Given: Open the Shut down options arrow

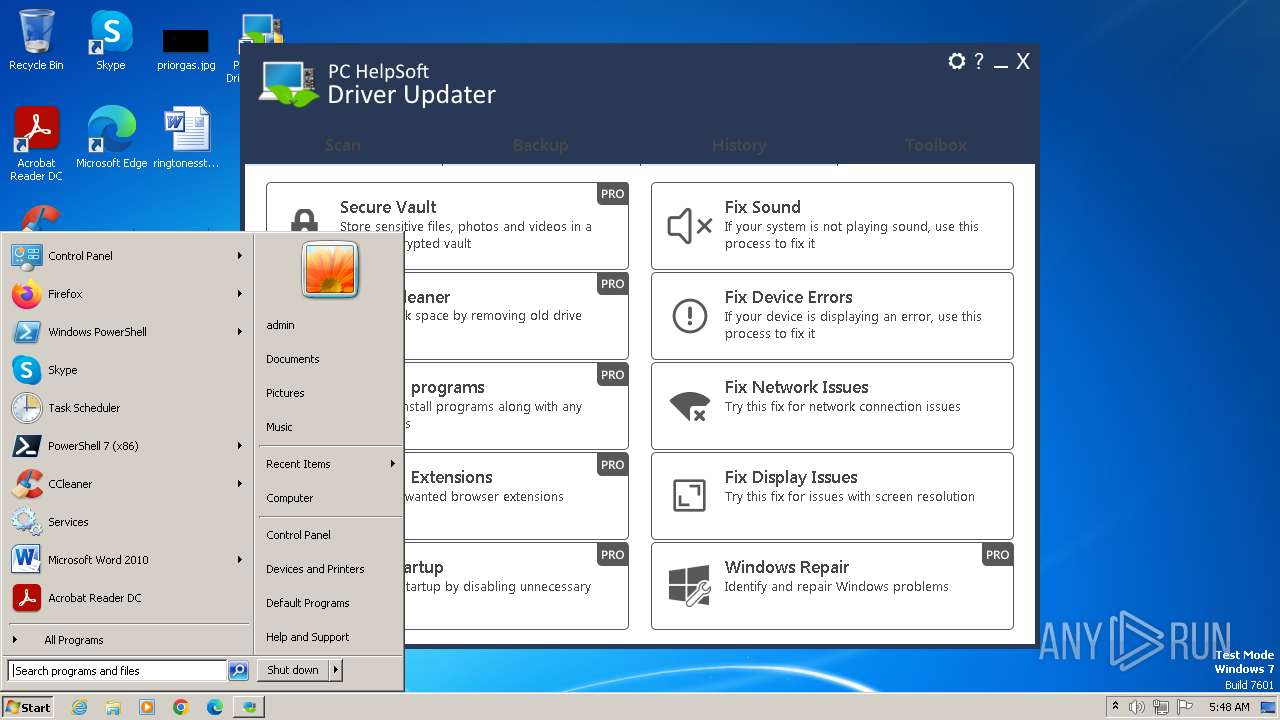Looking at the screenshot, I should (x=336, y=671).
